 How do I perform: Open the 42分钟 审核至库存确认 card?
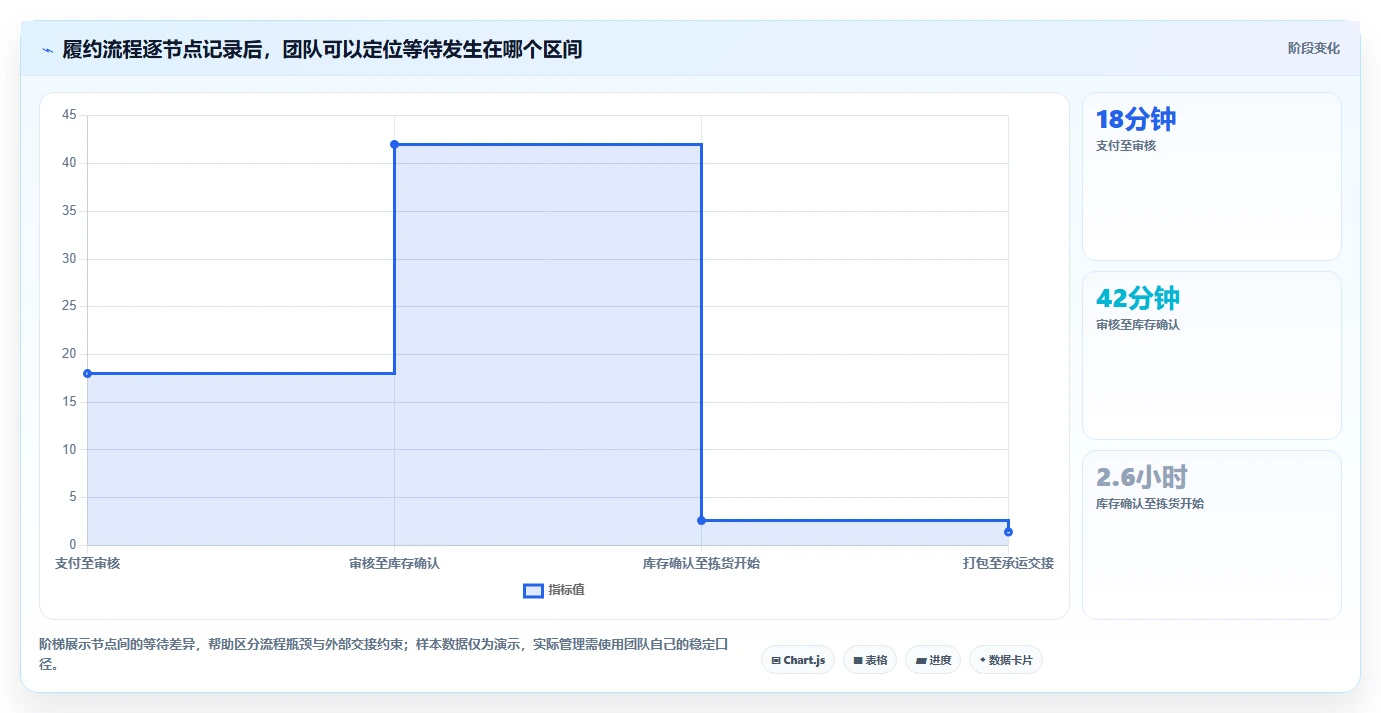pos(1211,355)
